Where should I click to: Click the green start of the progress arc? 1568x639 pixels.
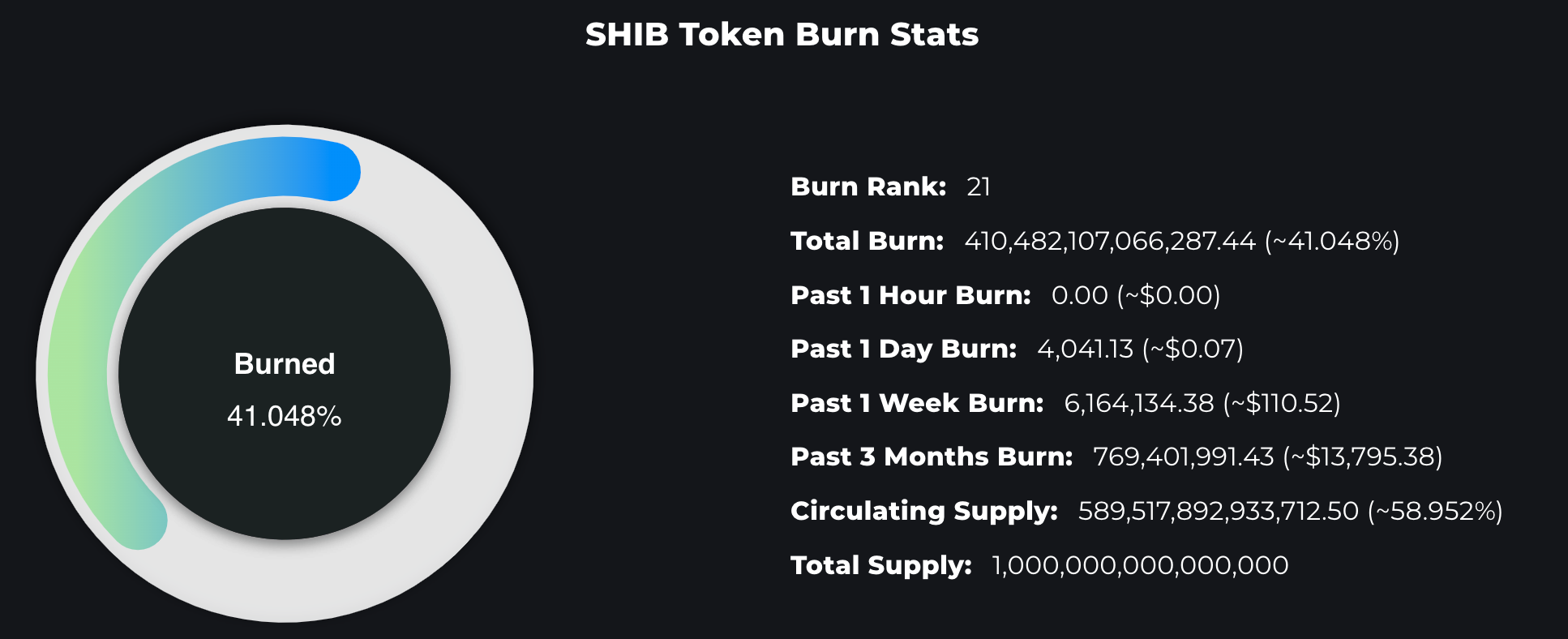coord(139,520)
